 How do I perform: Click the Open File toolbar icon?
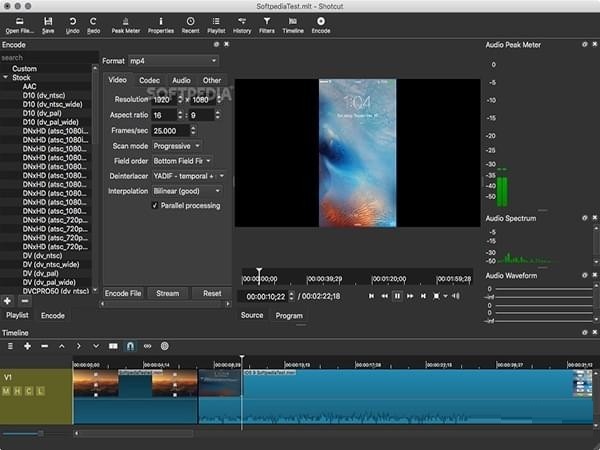(20, 26)
